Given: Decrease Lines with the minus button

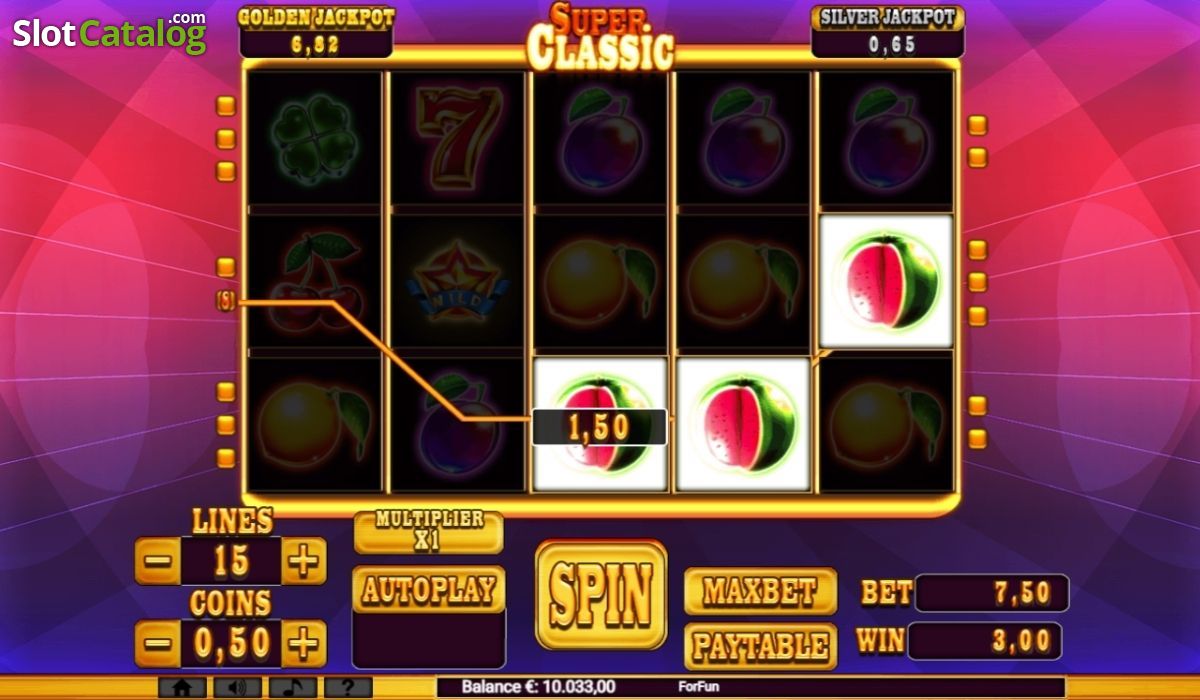Looking at the screenshot, I should [x=158, y=561].
